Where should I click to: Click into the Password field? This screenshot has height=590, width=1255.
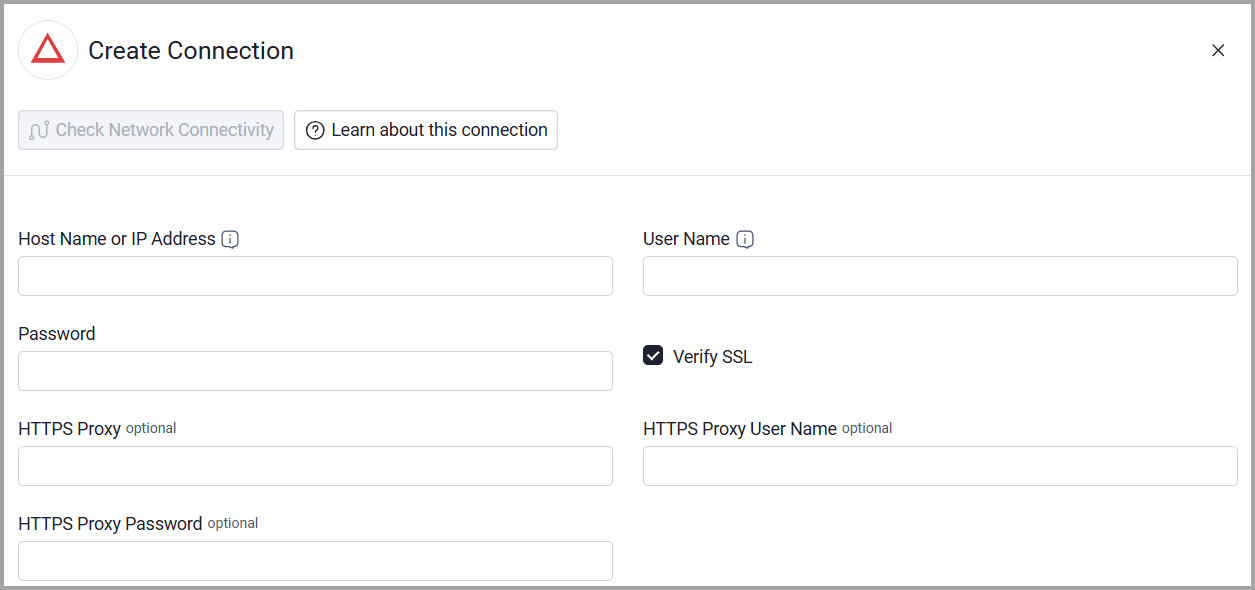click(x=315, y=371)
